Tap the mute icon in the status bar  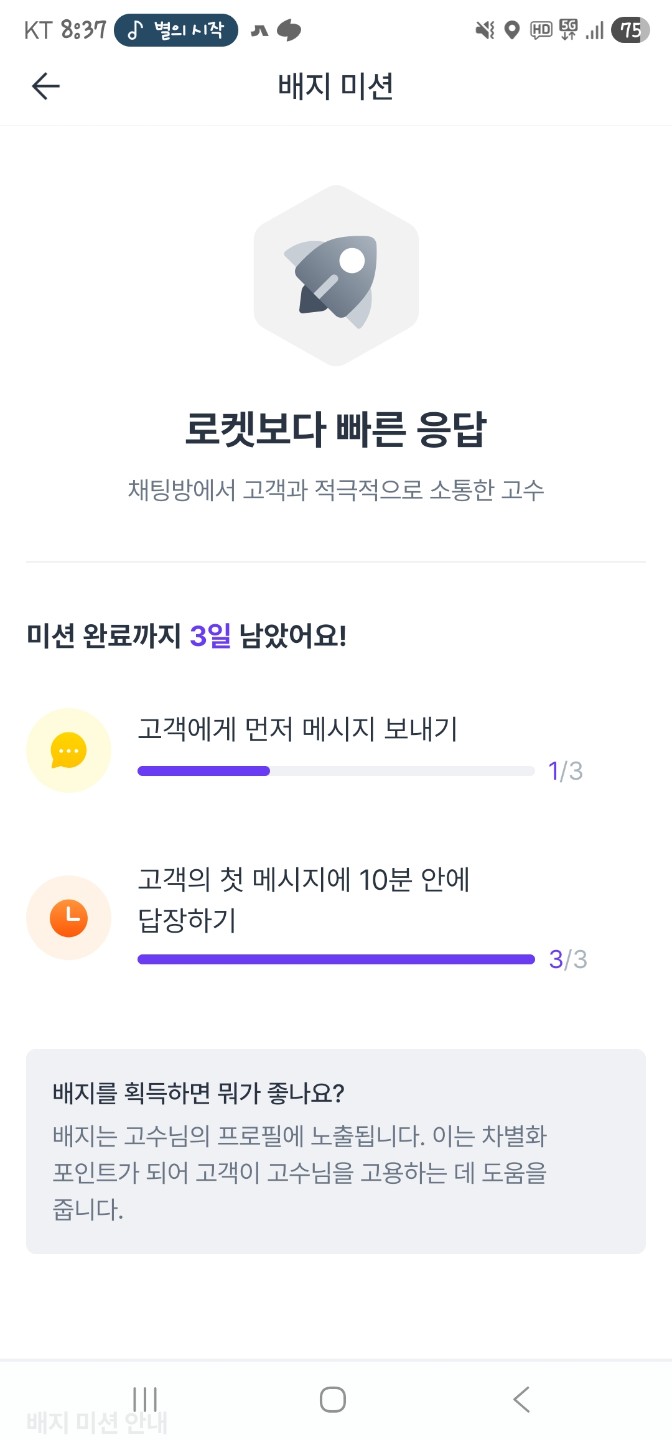click(484, 31)
